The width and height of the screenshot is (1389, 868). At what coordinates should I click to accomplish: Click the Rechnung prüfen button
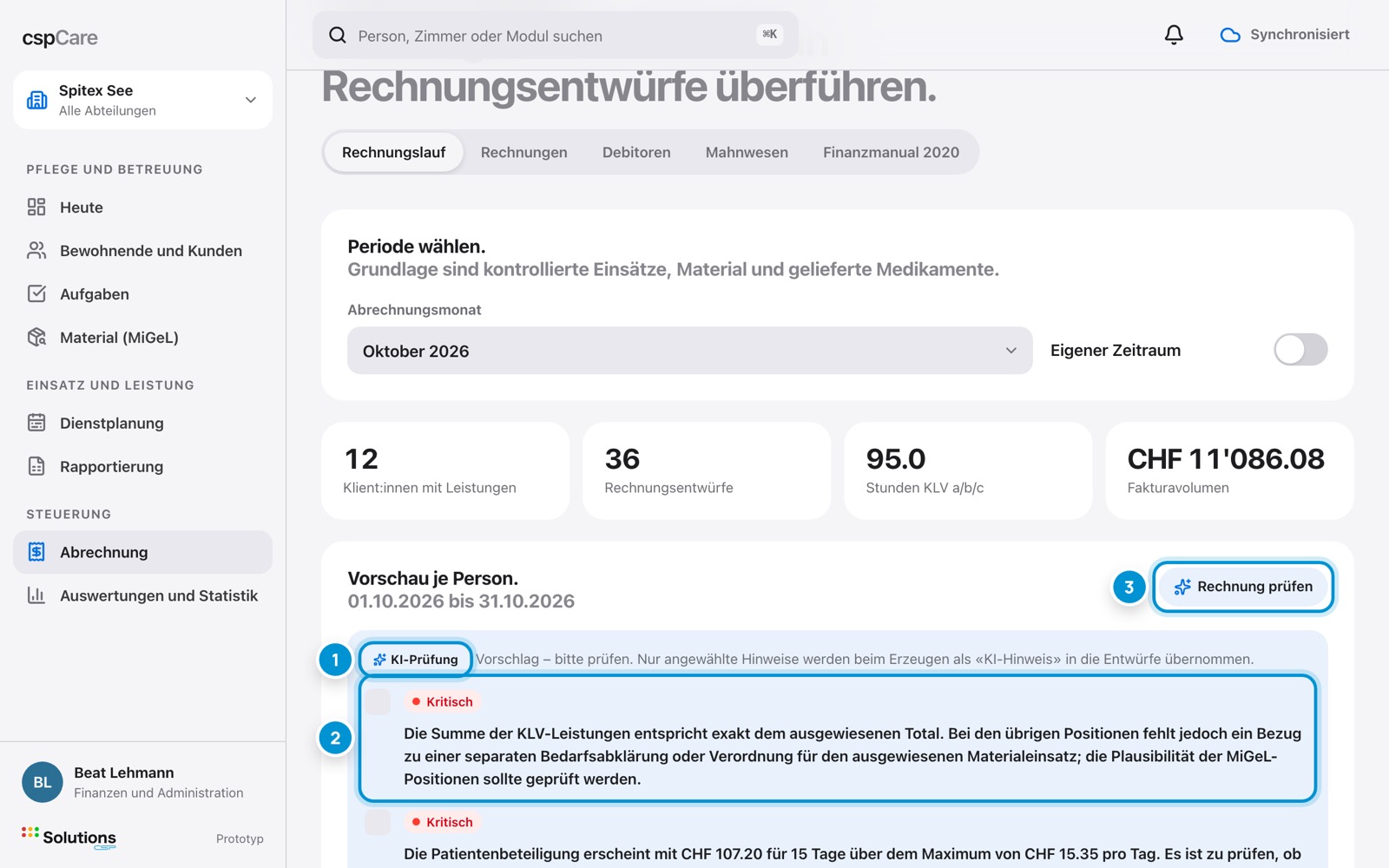pos(1243,587)
